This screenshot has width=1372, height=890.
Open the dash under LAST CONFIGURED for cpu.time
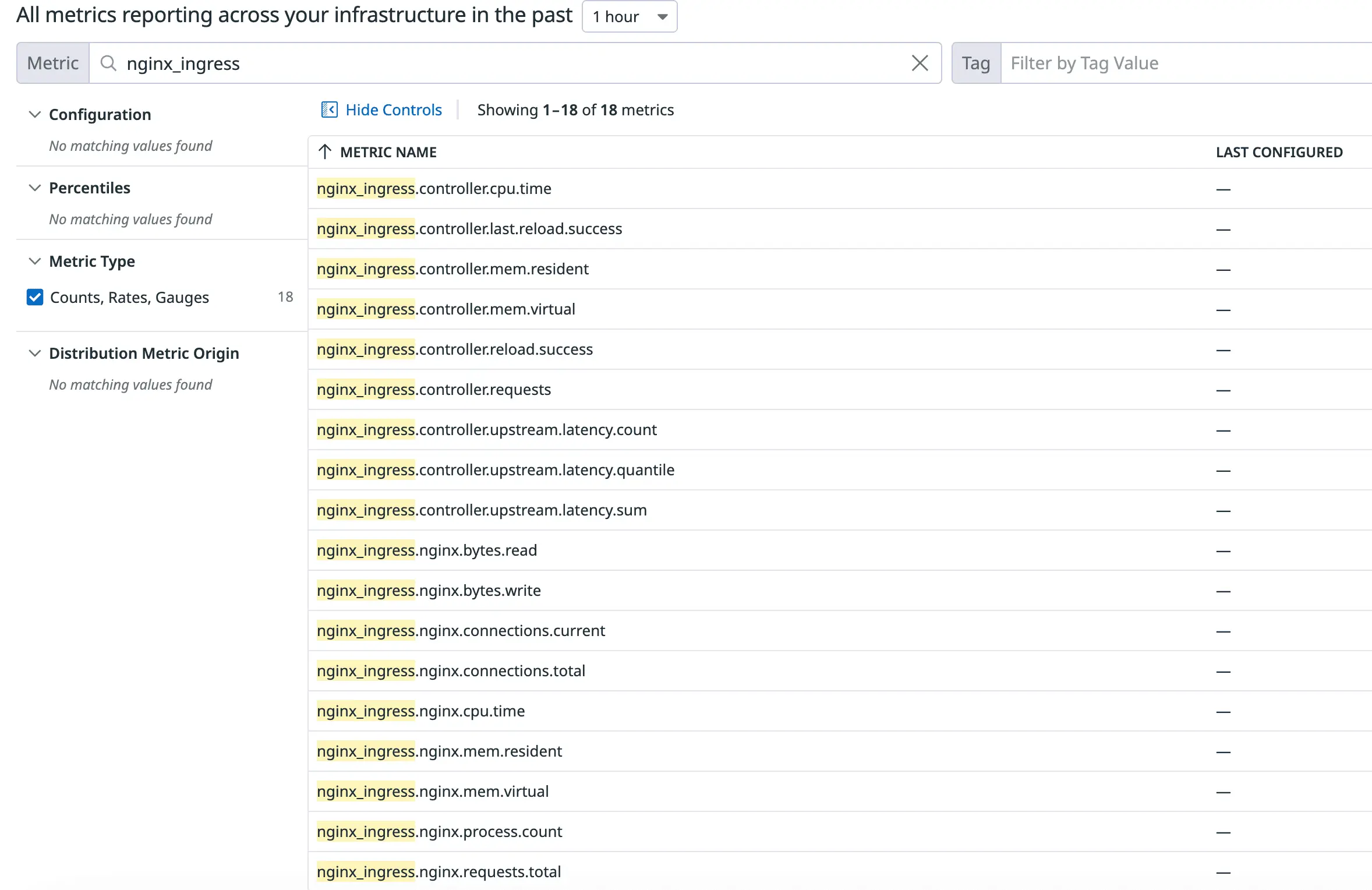[1224, 189]
